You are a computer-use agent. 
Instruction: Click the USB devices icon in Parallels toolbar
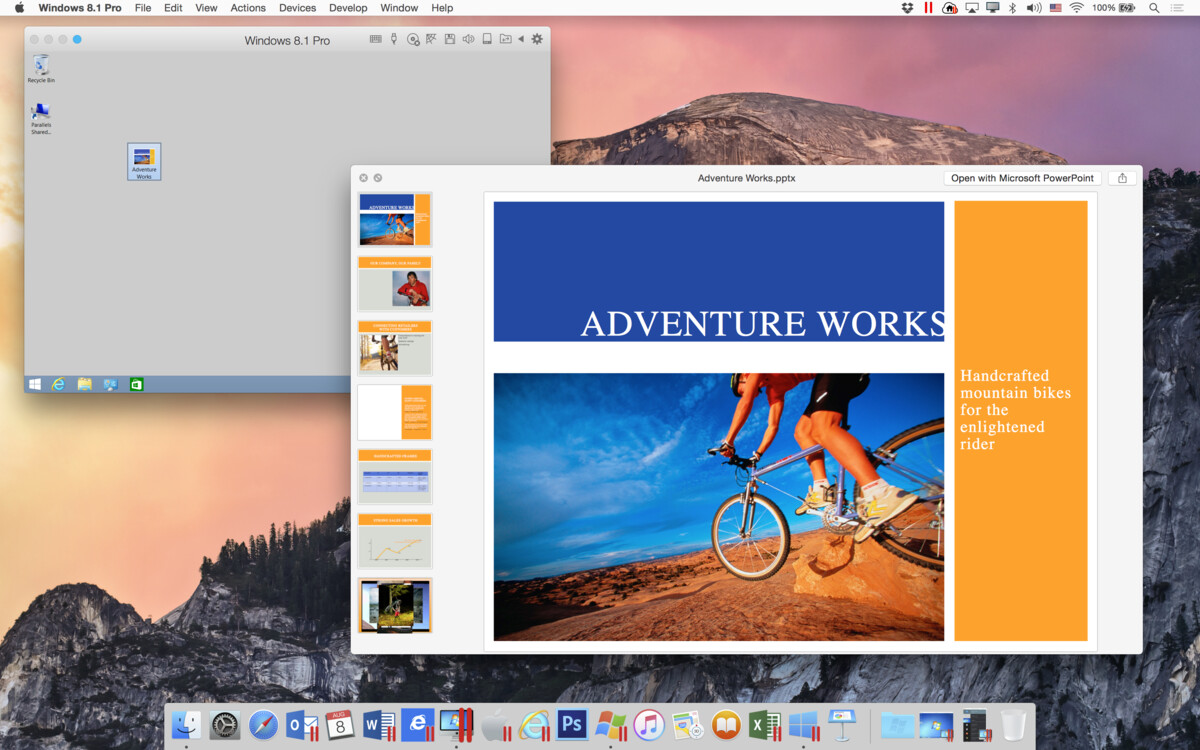[393, 40]
